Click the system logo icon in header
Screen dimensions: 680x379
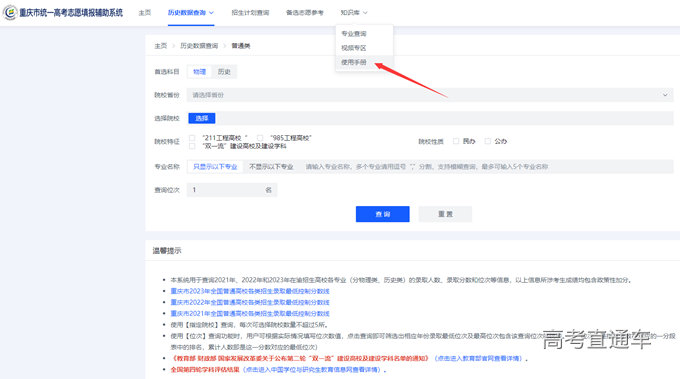tap(10, 12)
